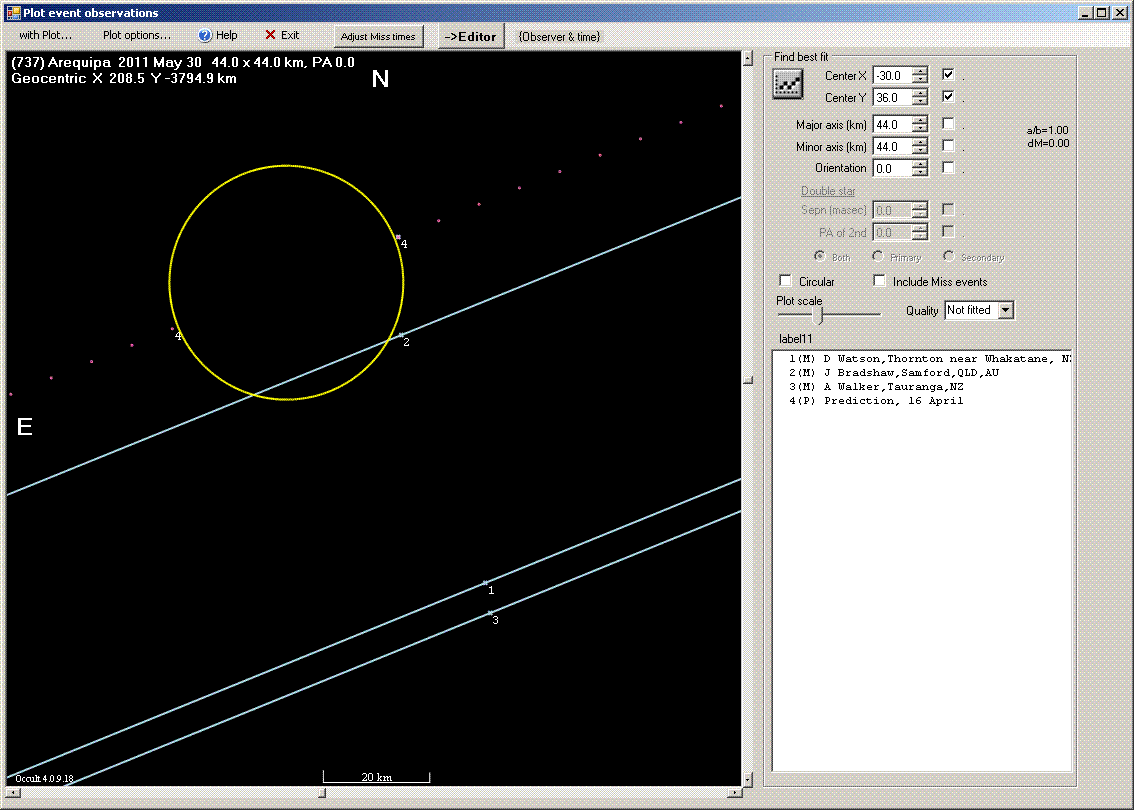
Task: Open the 'with Plot...' menu
Action: click(46, 35)
